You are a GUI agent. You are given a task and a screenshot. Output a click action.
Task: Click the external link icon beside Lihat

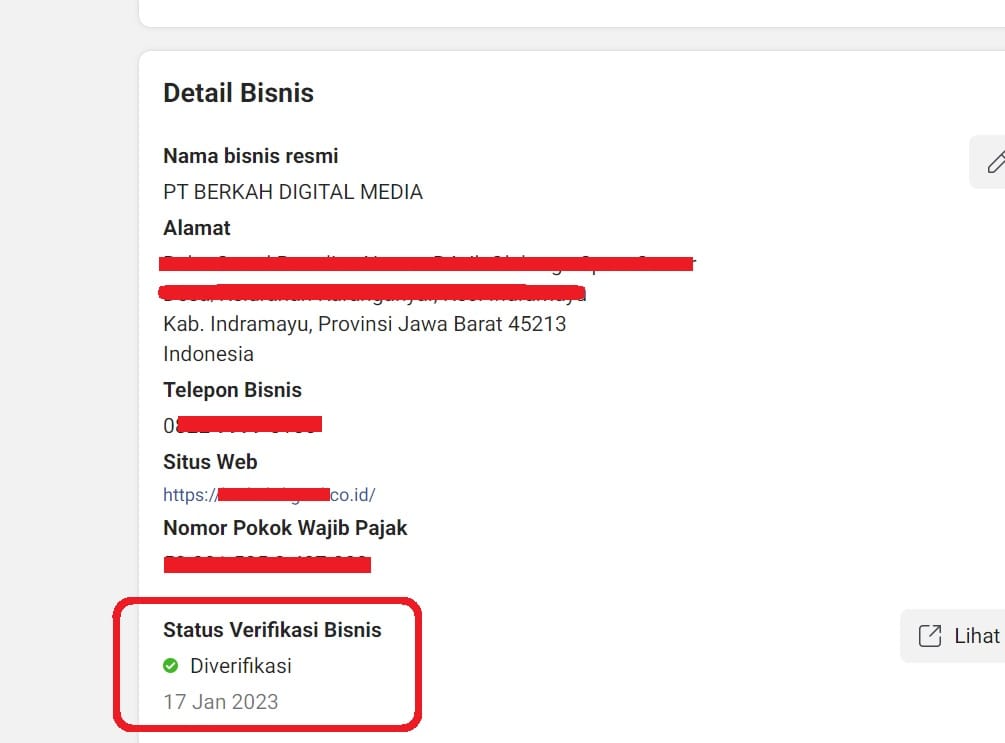click(930, 636)
